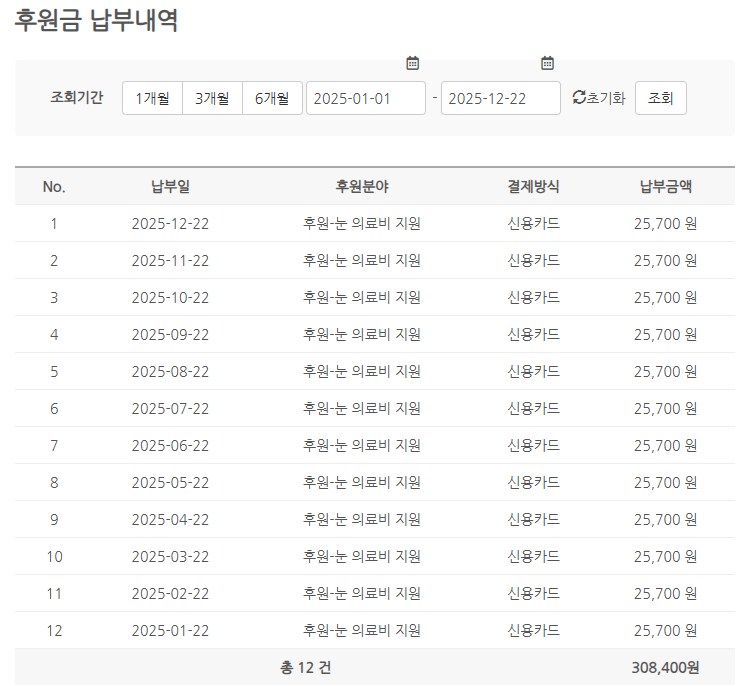This screenshot has width=753, height=686.
Task: Click the 결제방식 column header
Action: pos(534,186)
